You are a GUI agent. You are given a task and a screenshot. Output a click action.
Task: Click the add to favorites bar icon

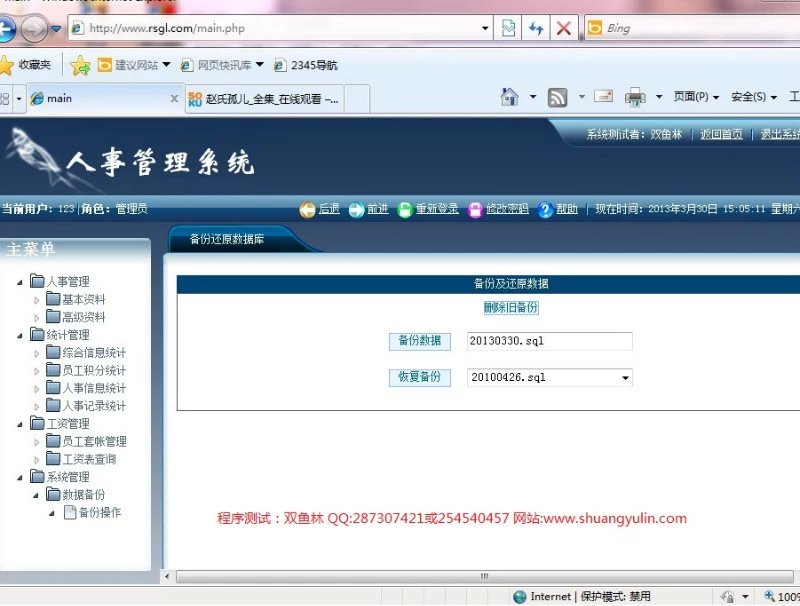click(x=80, y=65)
